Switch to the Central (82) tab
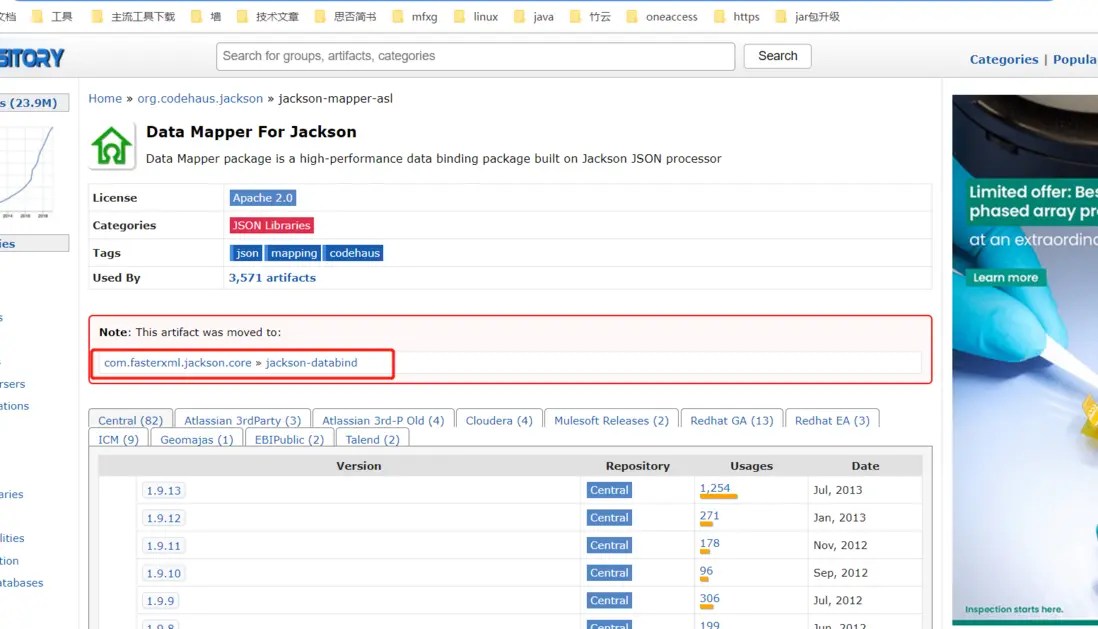Image resolution: width=1098 pixels, height=629 pixels. point(130,420)
